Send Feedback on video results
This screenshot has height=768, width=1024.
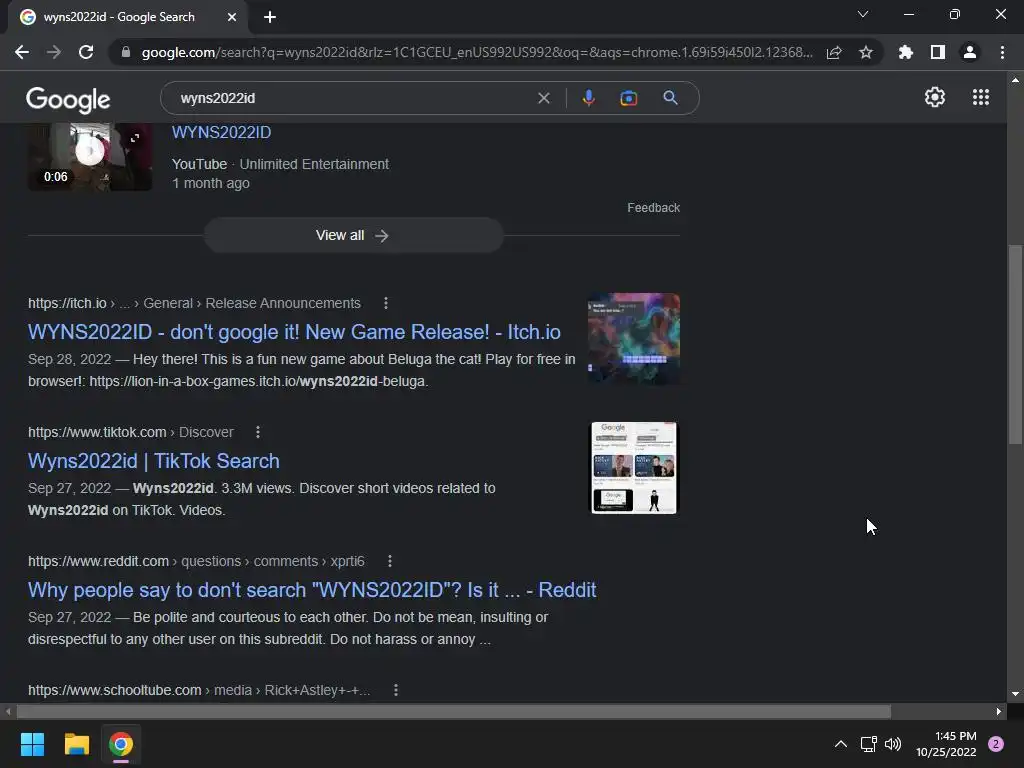click(653, 208)
